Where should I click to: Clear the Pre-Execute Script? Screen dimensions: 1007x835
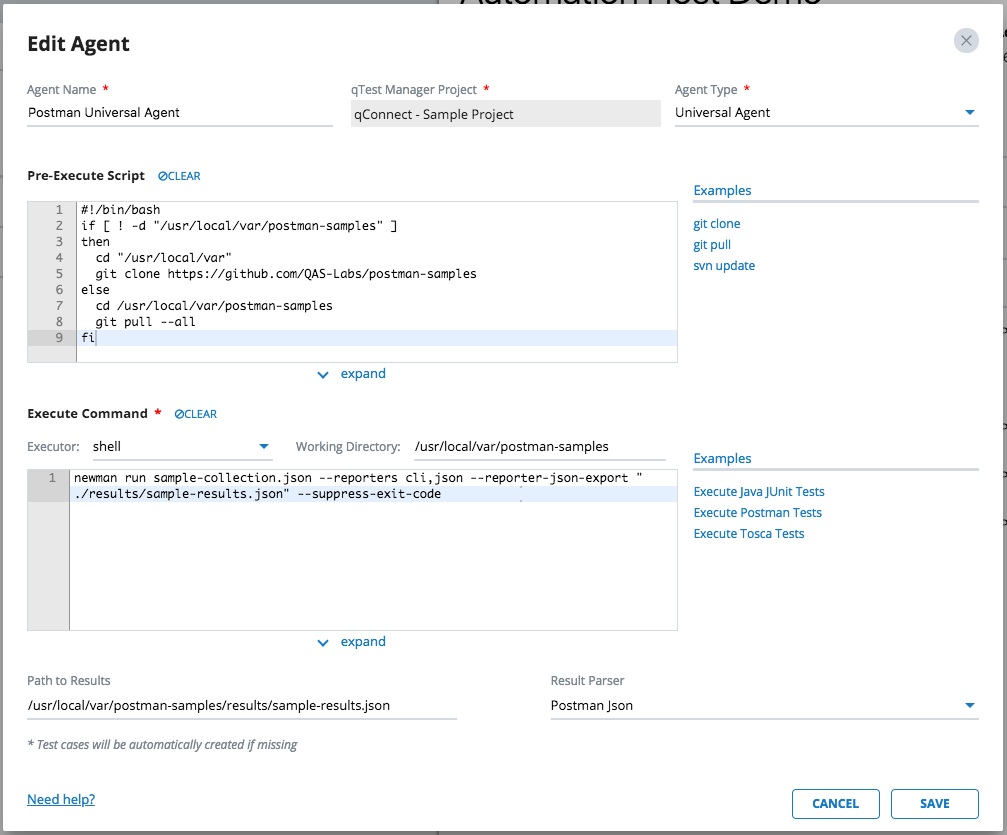(x=179, y=176)
